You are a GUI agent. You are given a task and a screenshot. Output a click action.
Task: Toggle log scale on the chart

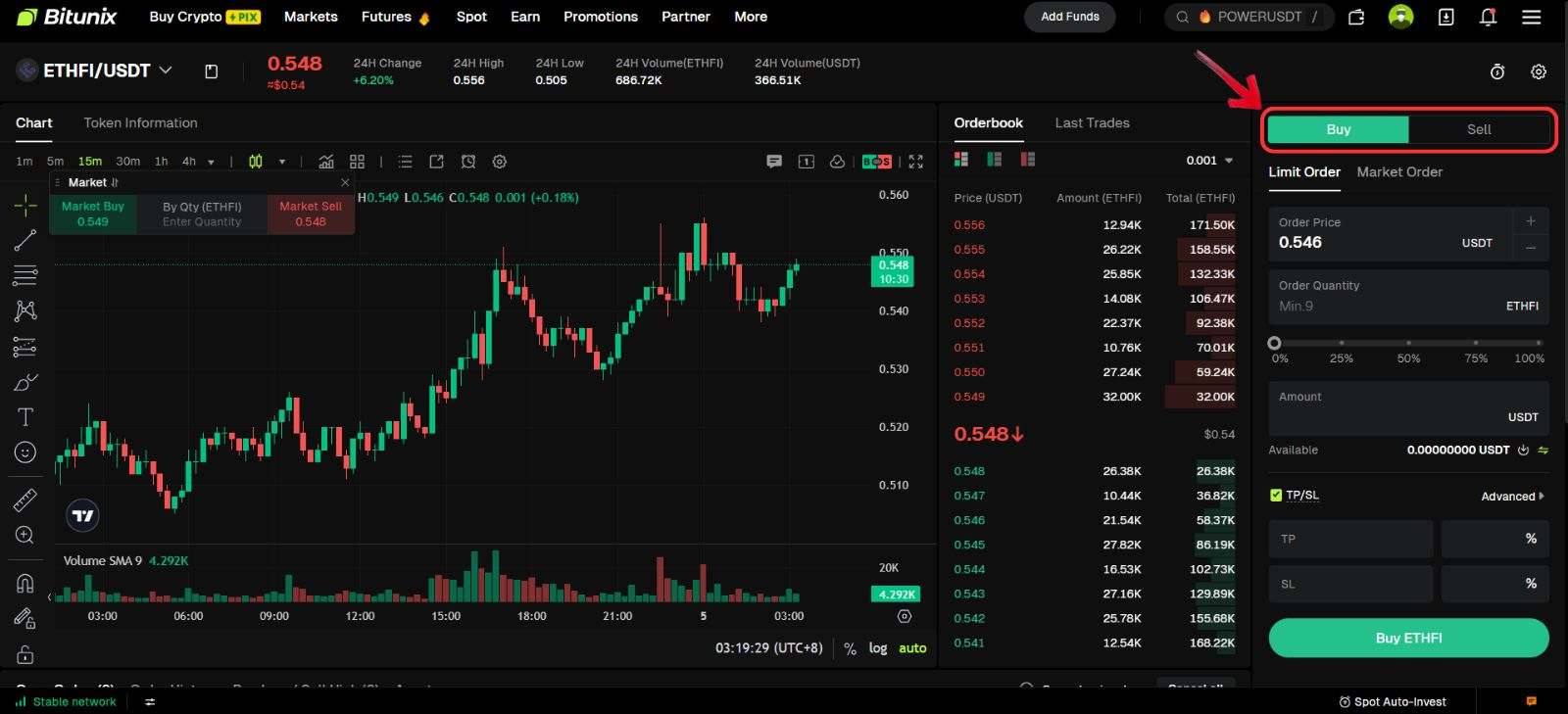(878, 648)
